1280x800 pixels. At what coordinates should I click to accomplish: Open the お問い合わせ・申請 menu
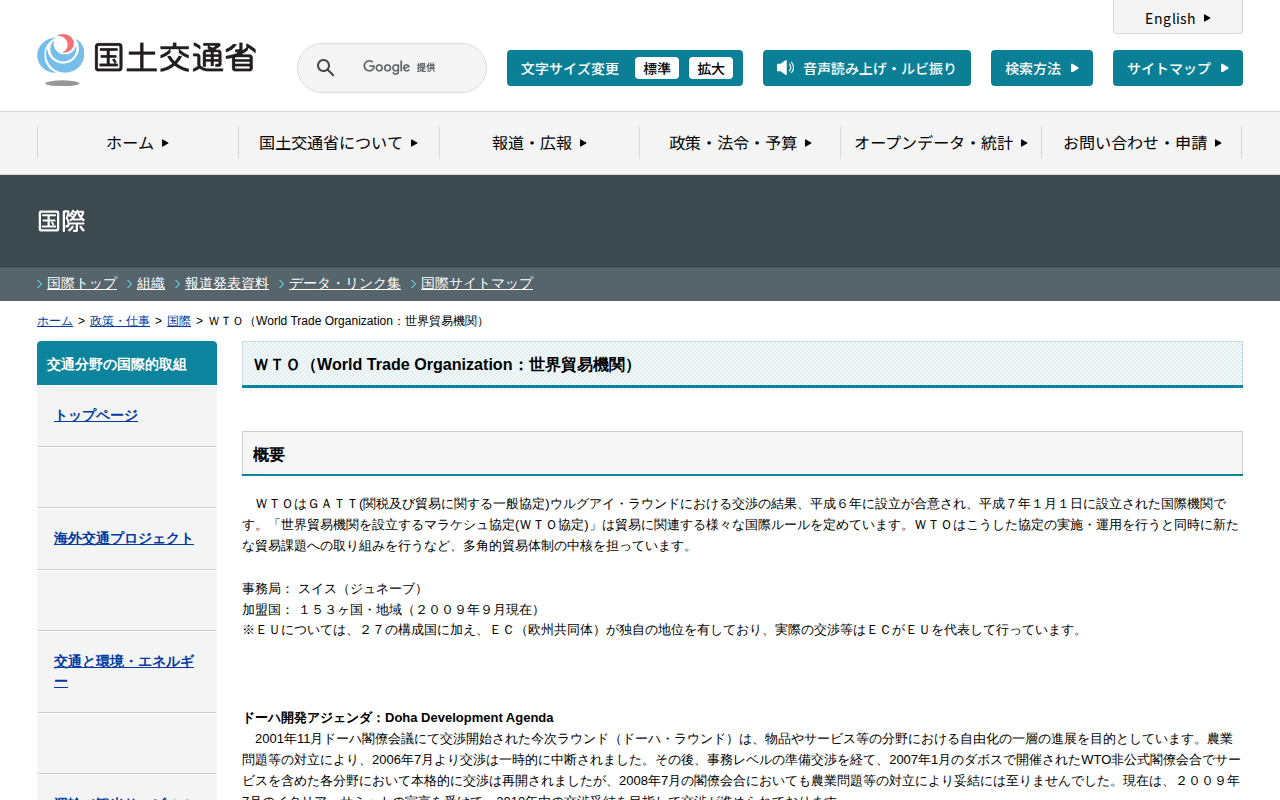click(x=1141, y=143)
